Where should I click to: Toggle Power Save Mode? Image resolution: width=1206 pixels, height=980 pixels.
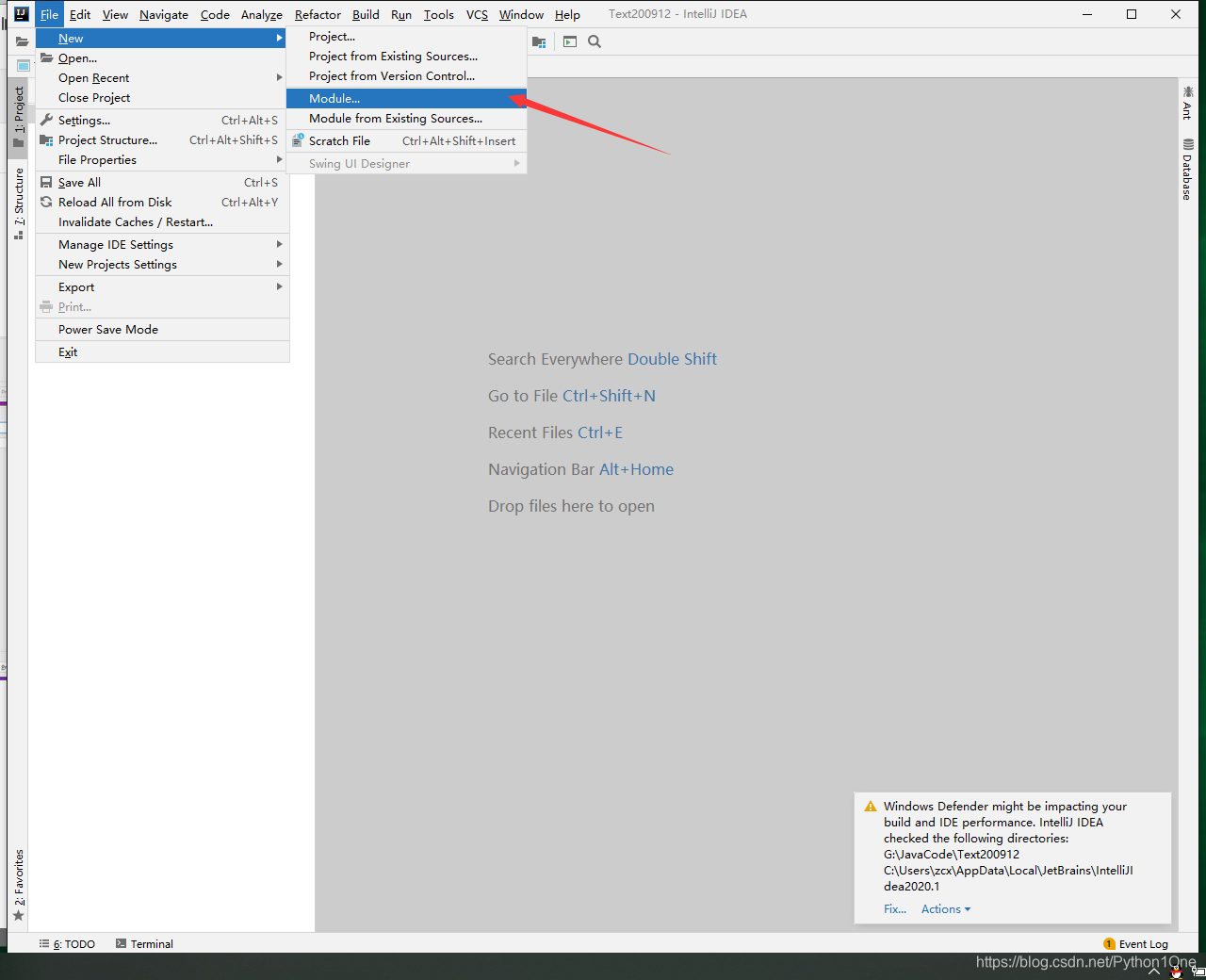tap(162, 329)
